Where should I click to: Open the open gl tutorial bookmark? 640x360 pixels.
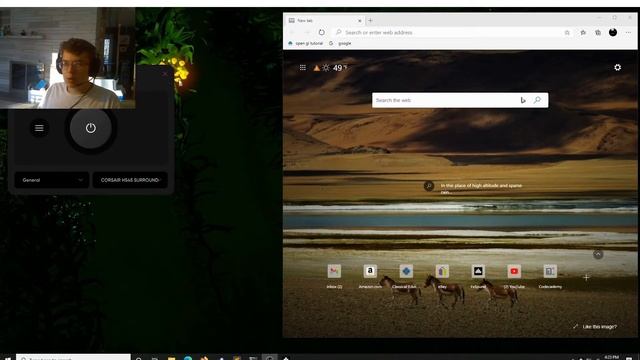point(305,43)
